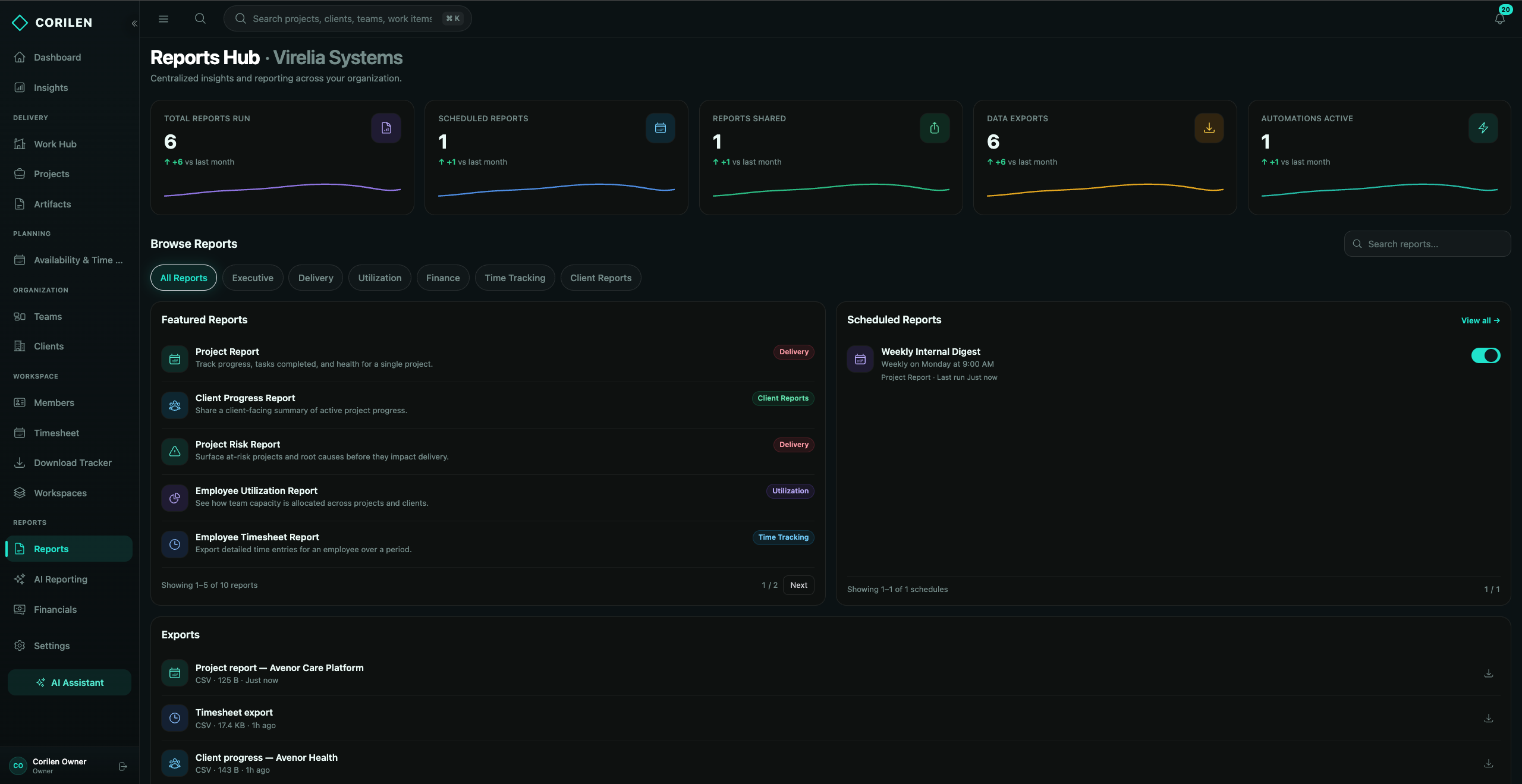Click the hamburger menu icon in top bar
1522x784 pixels.
[x=163, y=19]
